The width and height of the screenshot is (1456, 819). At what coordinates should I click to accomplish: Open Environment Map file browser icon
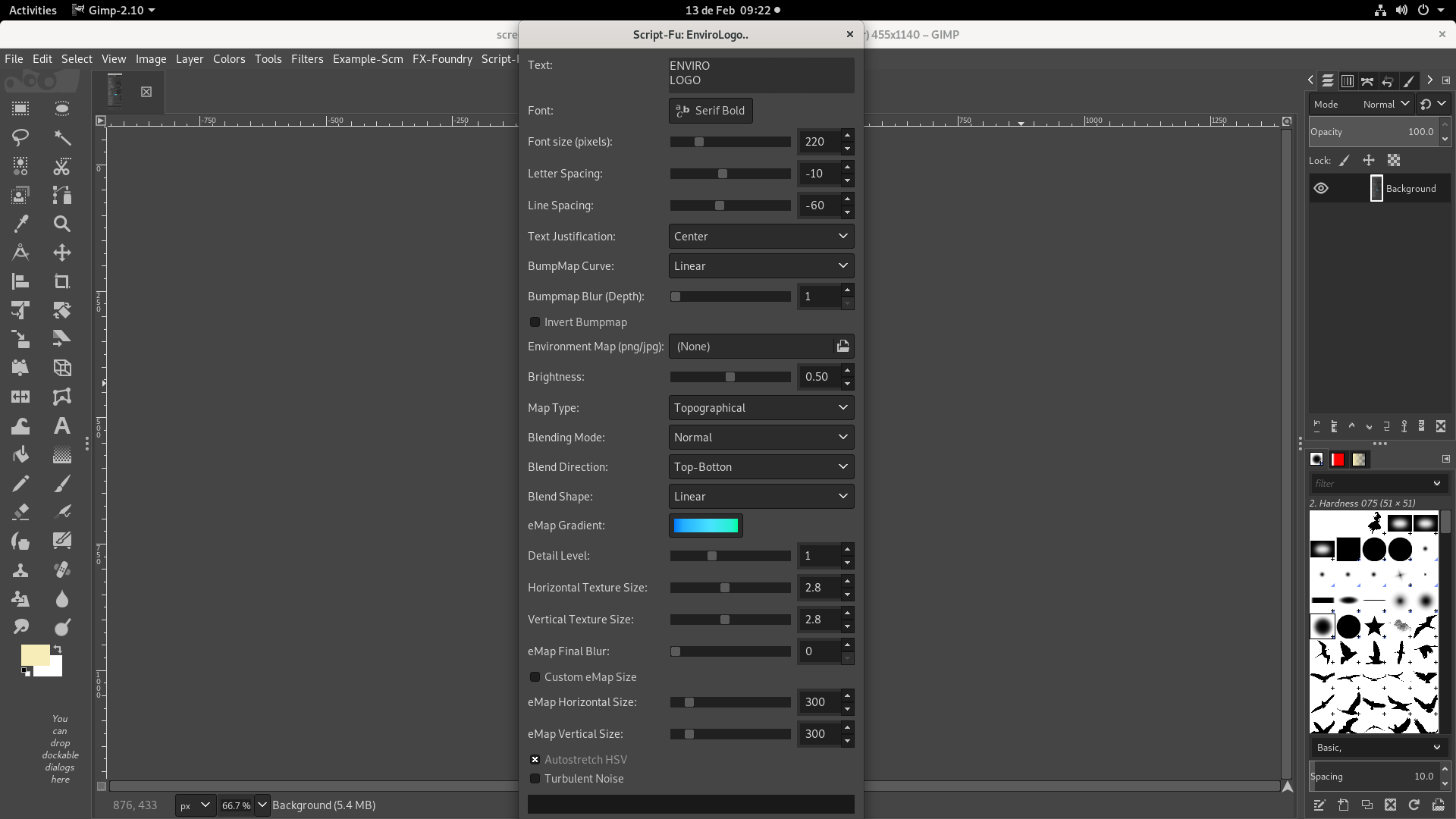point(843,347)
